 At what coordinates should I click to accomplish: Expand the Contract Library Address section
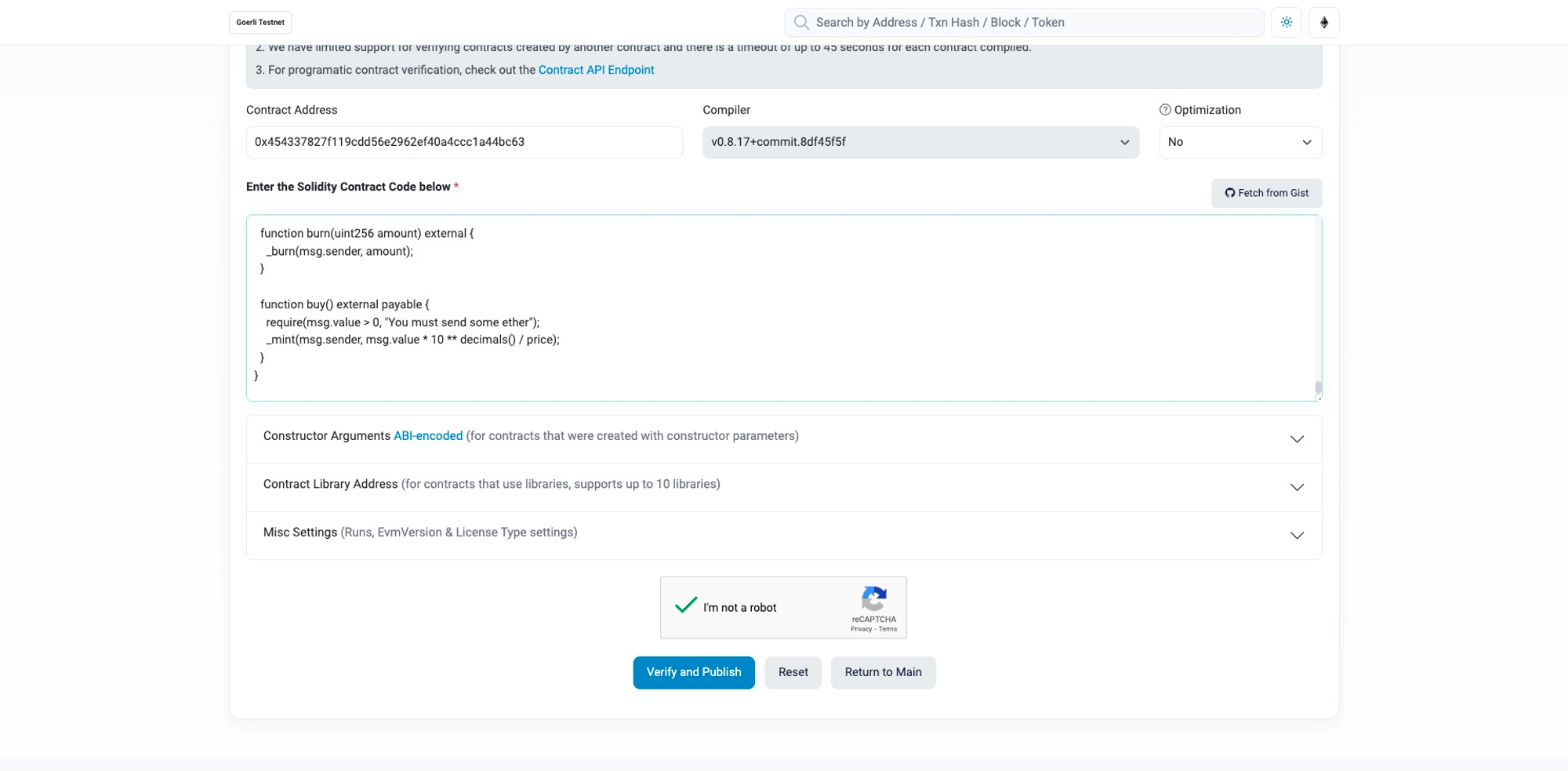(x=1296, y=487)
